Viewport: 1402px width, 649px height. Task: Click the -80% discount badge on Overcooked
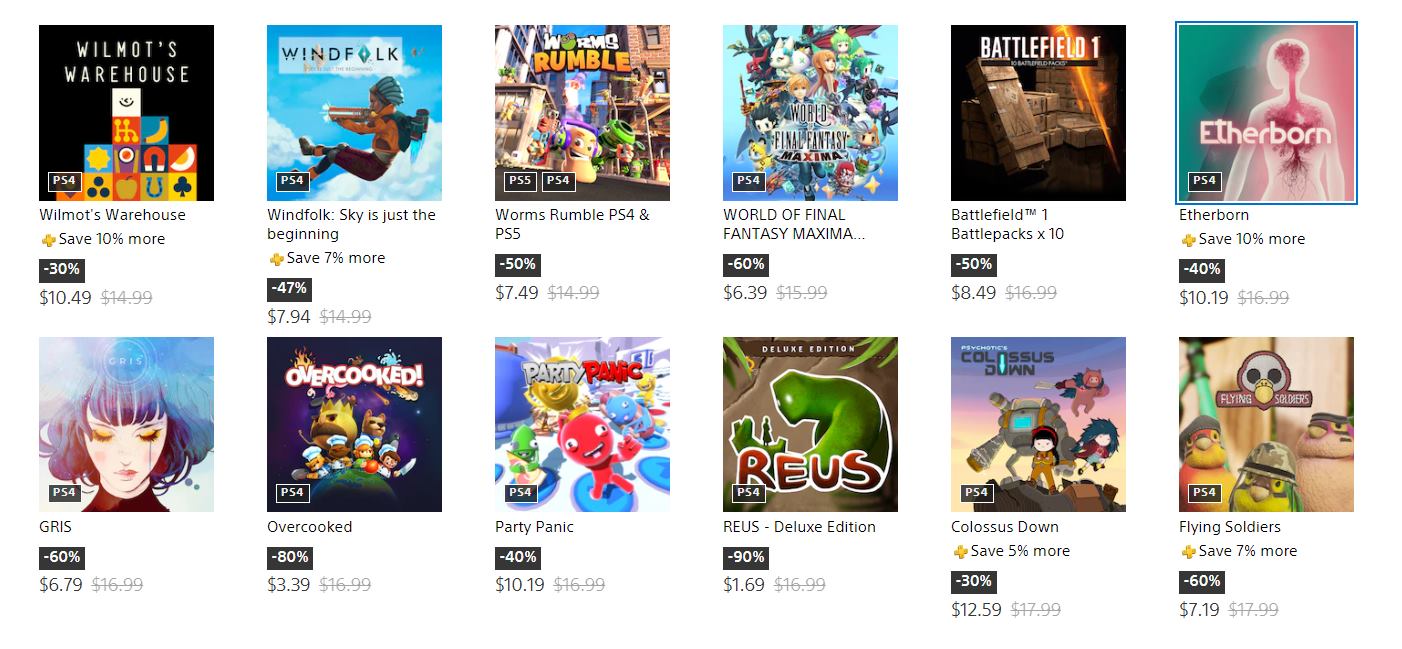pos(289,557)
